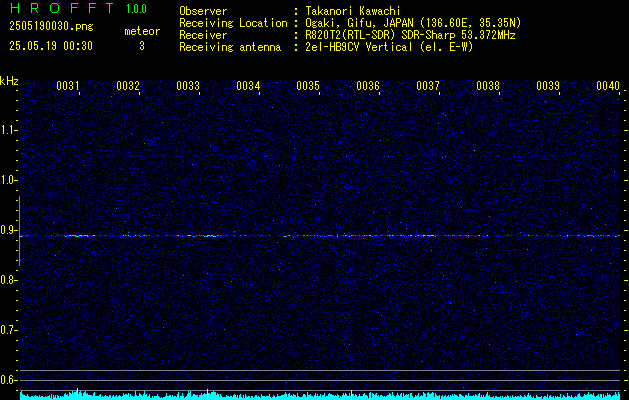This screenshot has width=629, height=400.
Task: Click observer name Takanori Kawachi
Action: [x=353, y=11]
